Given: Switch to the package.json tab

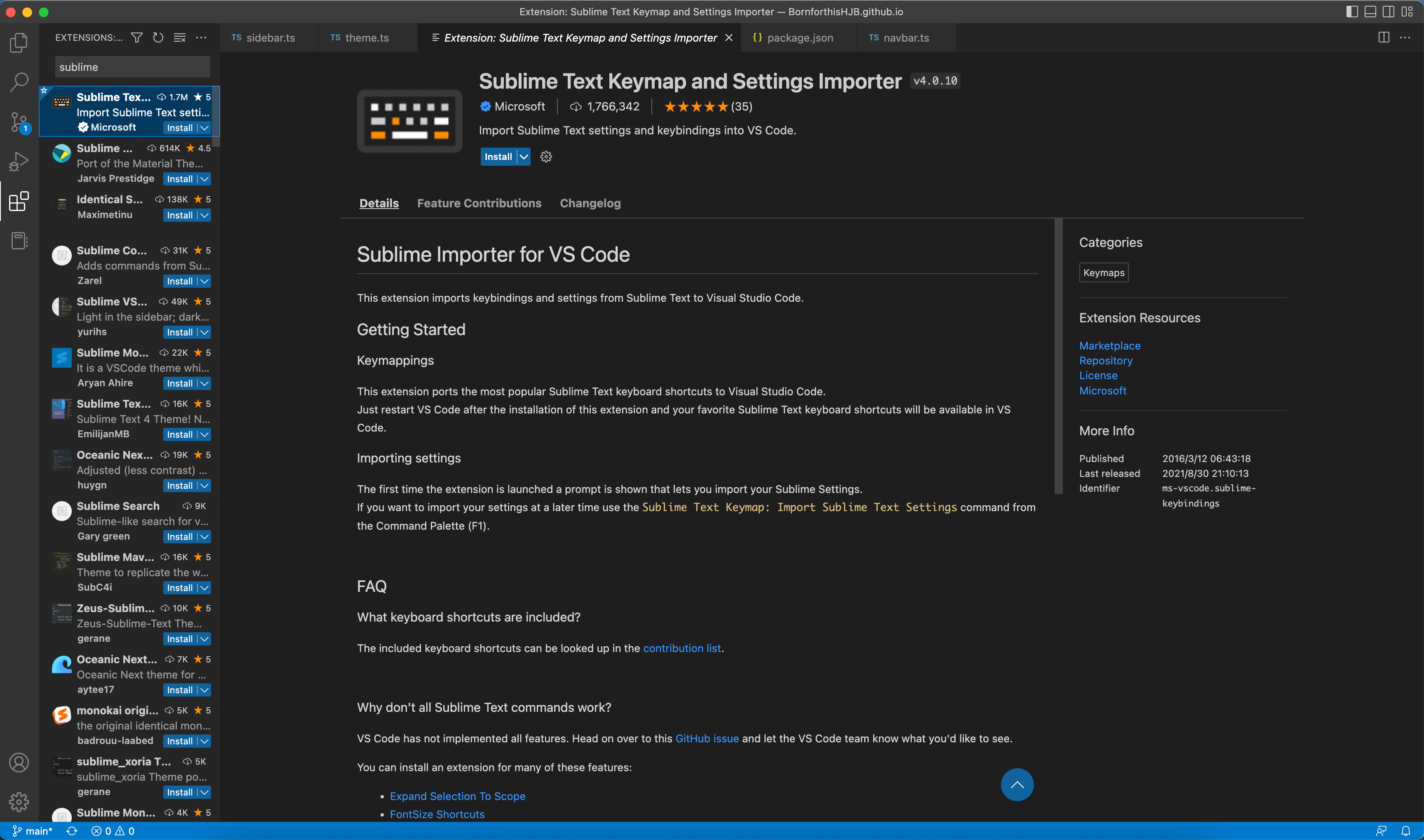Looking at the screenshot, I should pyautogui.click(x=799, y=38).
